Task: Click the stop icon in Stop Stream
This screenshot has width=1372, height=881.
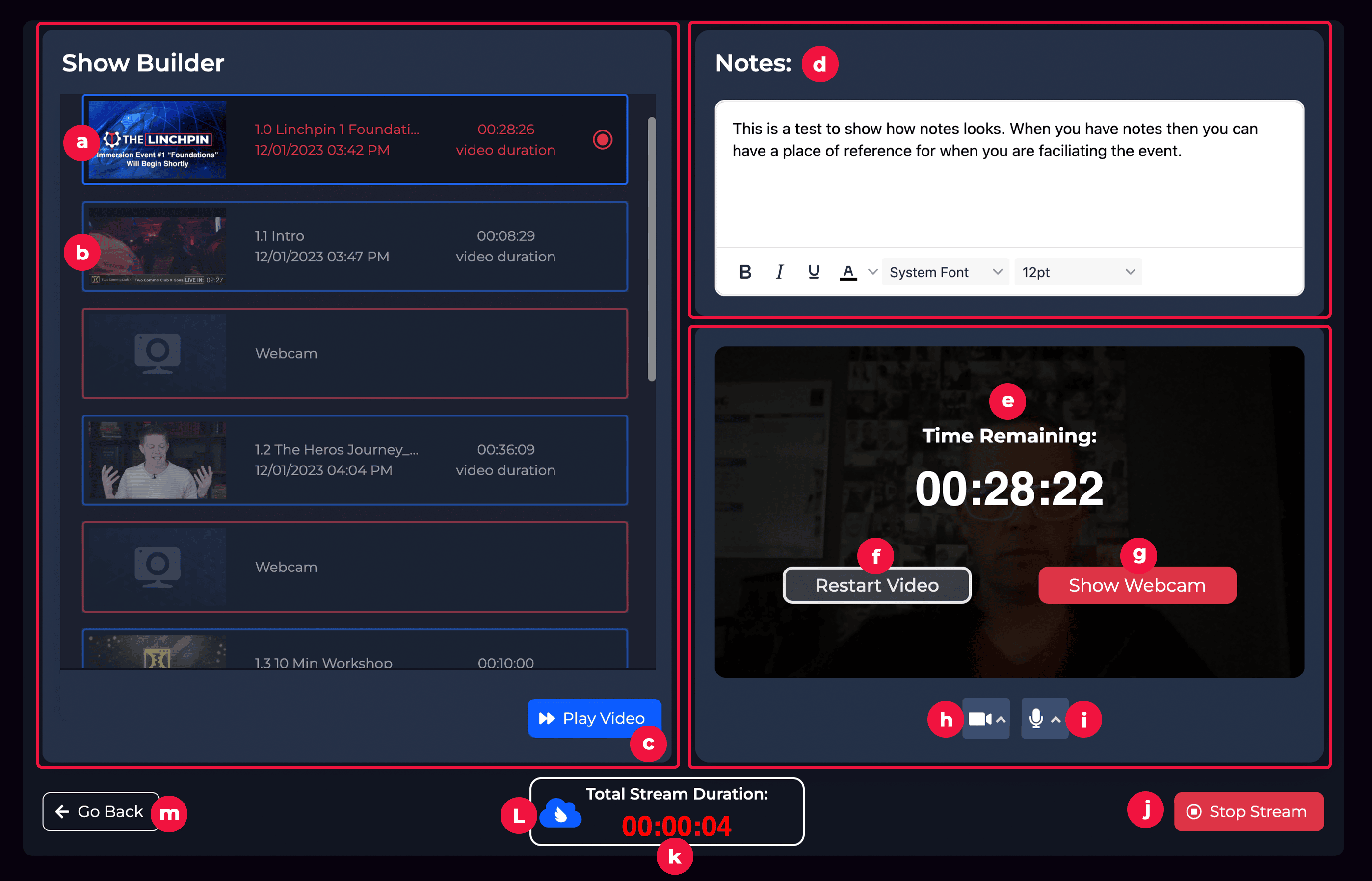Action: pos(1193,811)
